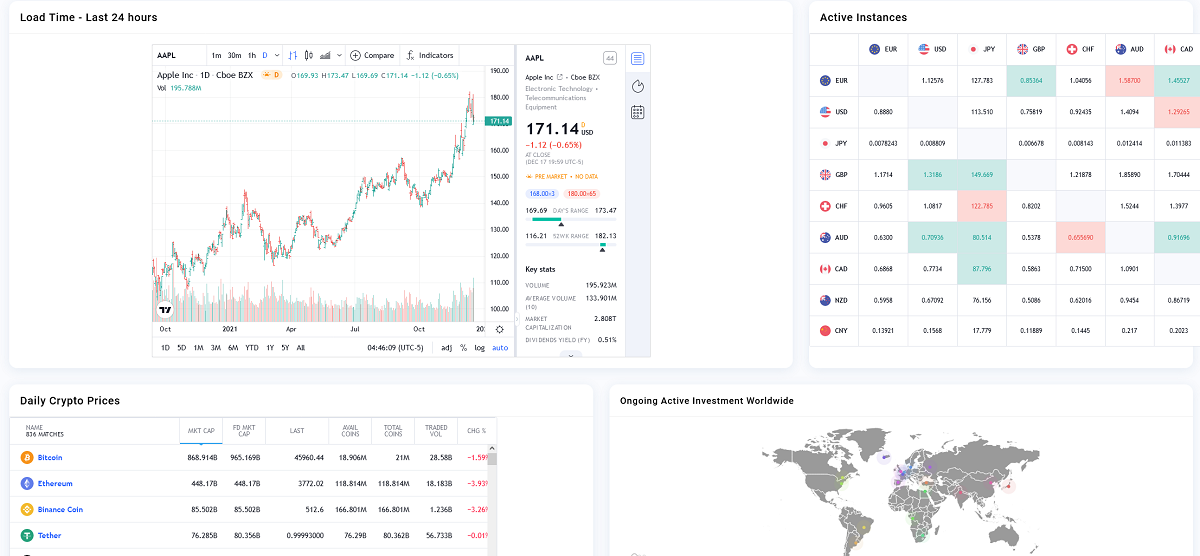This screenshot has height=556, width=1200.
Task: Click the NZD row flag icon
Action: click(825, 300)
